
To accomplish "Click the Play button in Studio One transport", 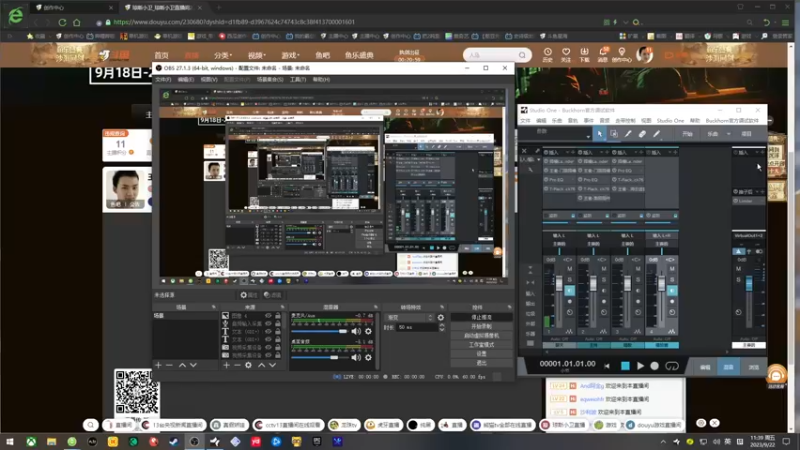I will [641, 366].
